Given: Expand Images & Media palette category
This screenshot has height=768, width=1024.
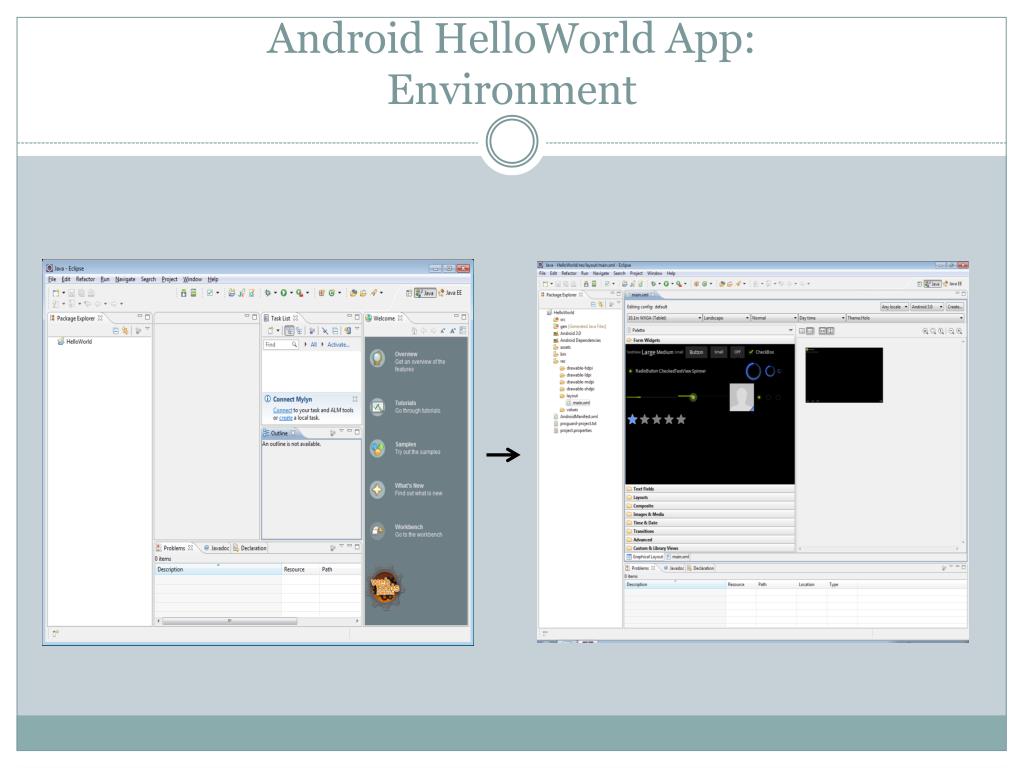Looking at the screenshot, I should [x=710, y=514].
